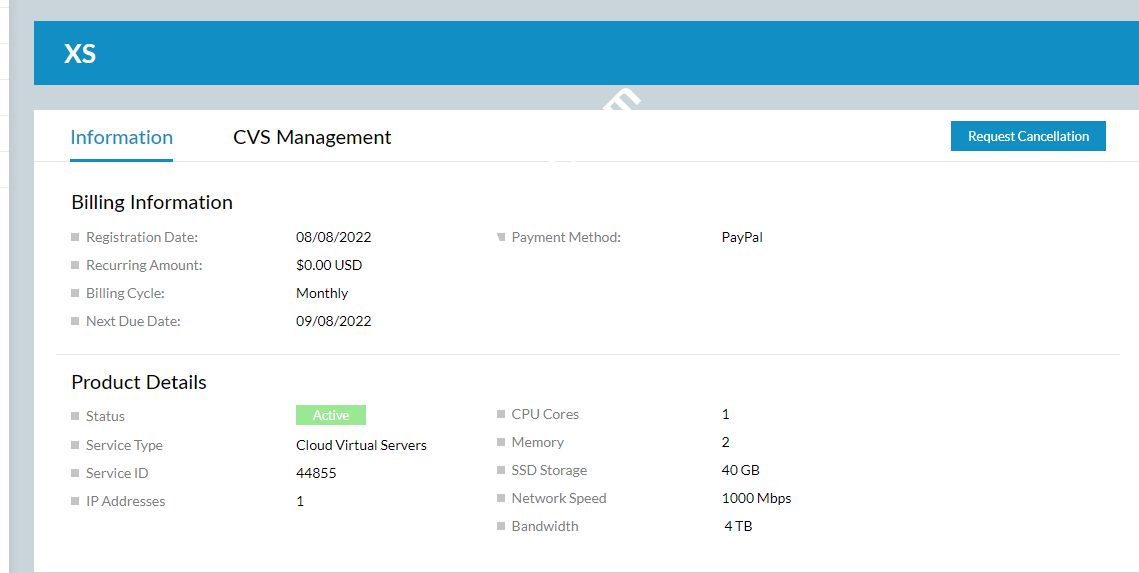This screenshot has width=1139, height=573.
Task: Click the green Active status badge
Action: (331, 415)
